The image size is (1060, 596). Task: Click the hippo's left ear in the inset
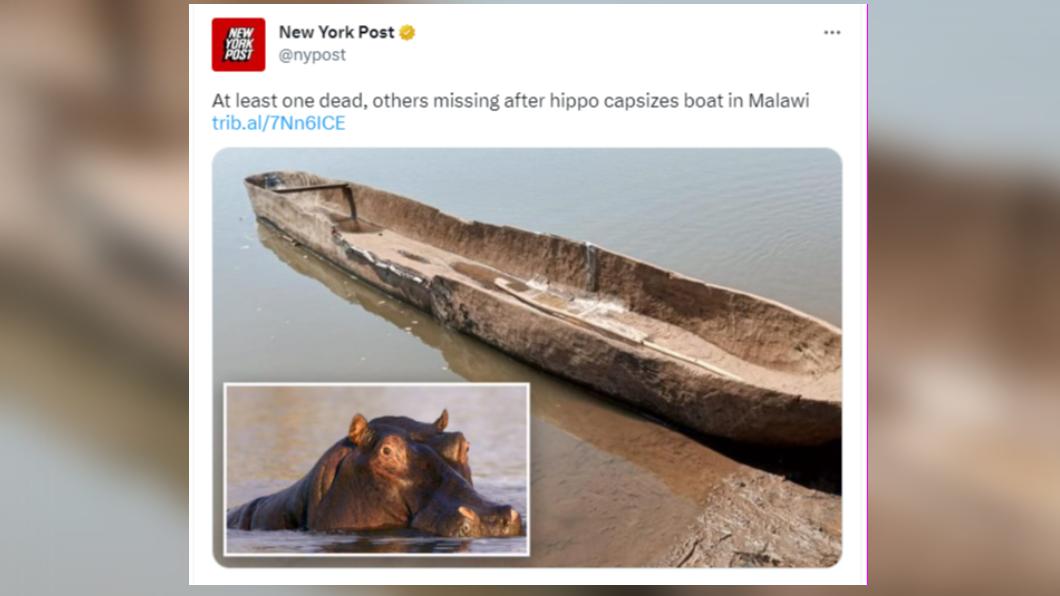[x=358, y=430]
